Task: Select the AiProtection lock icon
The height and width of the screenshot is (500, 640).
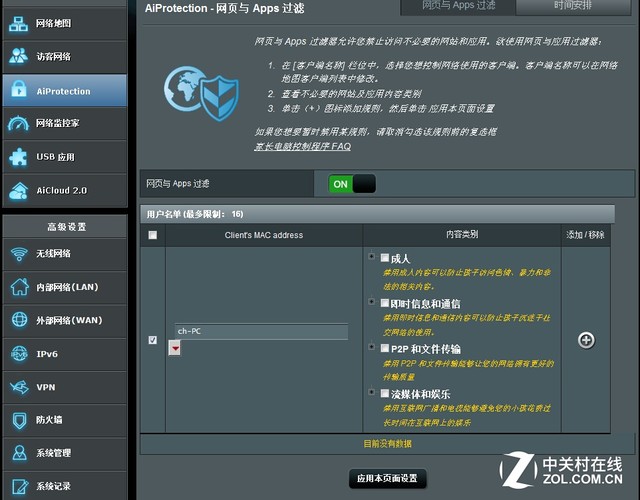Action: (x=18, y=90)
